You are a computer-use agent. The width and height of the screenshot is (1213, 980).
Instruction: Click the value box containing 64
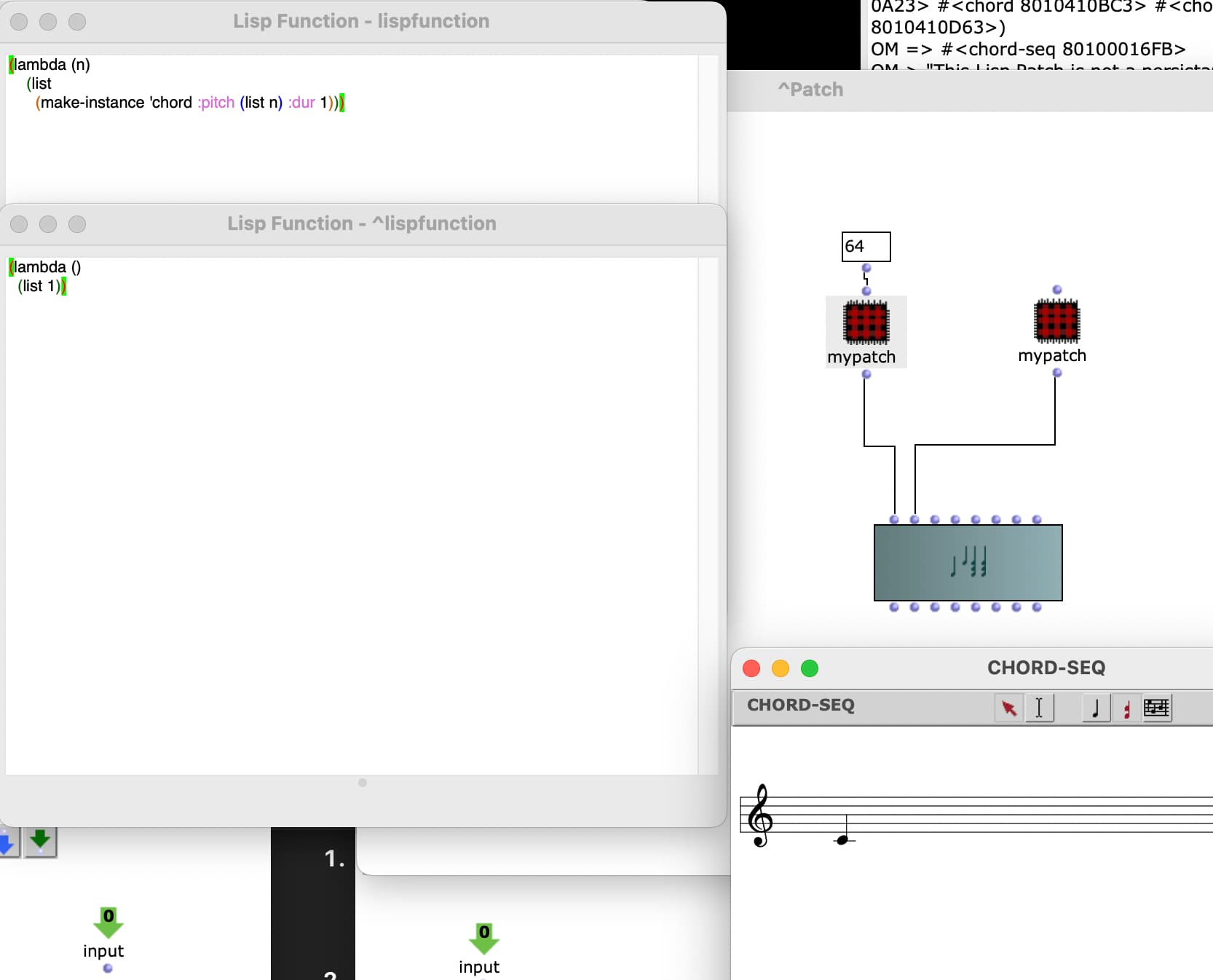point(866,247)
